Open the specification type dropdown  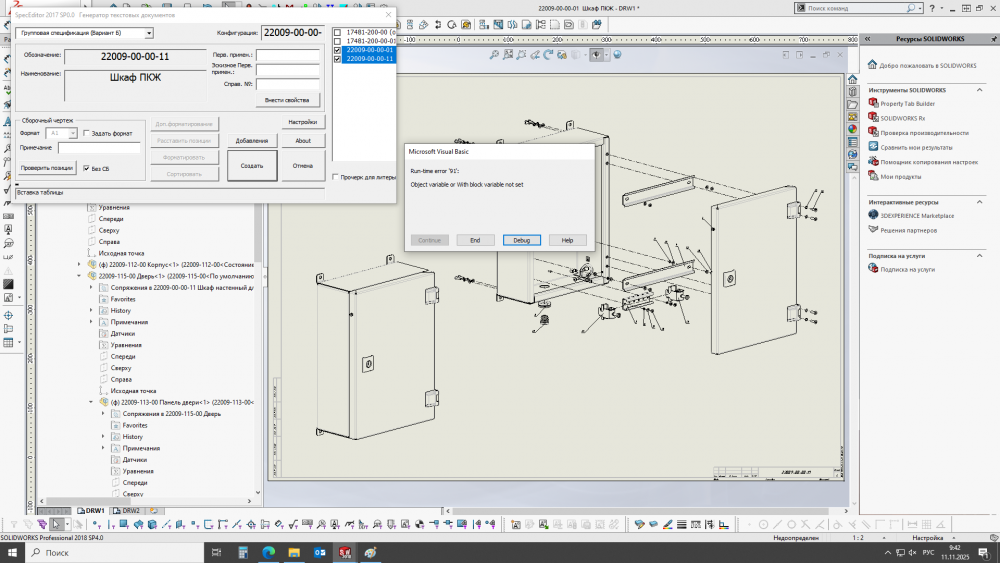pyautogui.click(x=149, y=33)
